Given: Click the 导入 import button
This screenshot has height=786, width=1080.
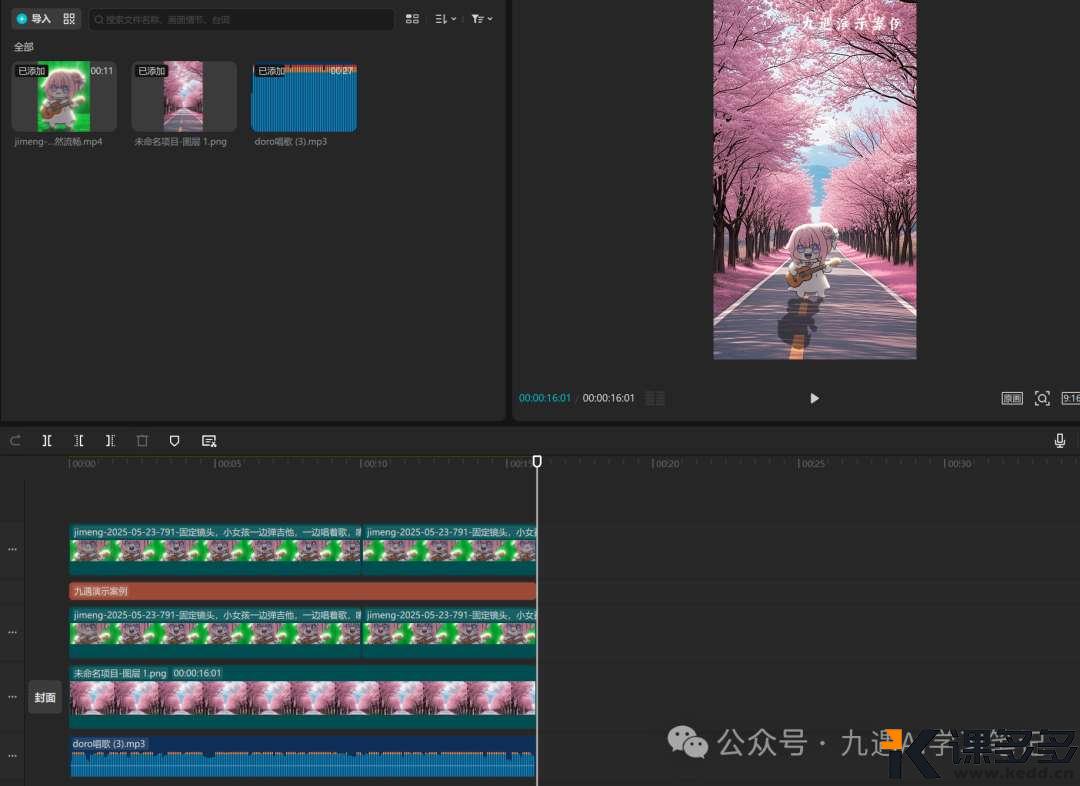Looking at the screenshot, I should pyautogui.click(x=34, y=19).
